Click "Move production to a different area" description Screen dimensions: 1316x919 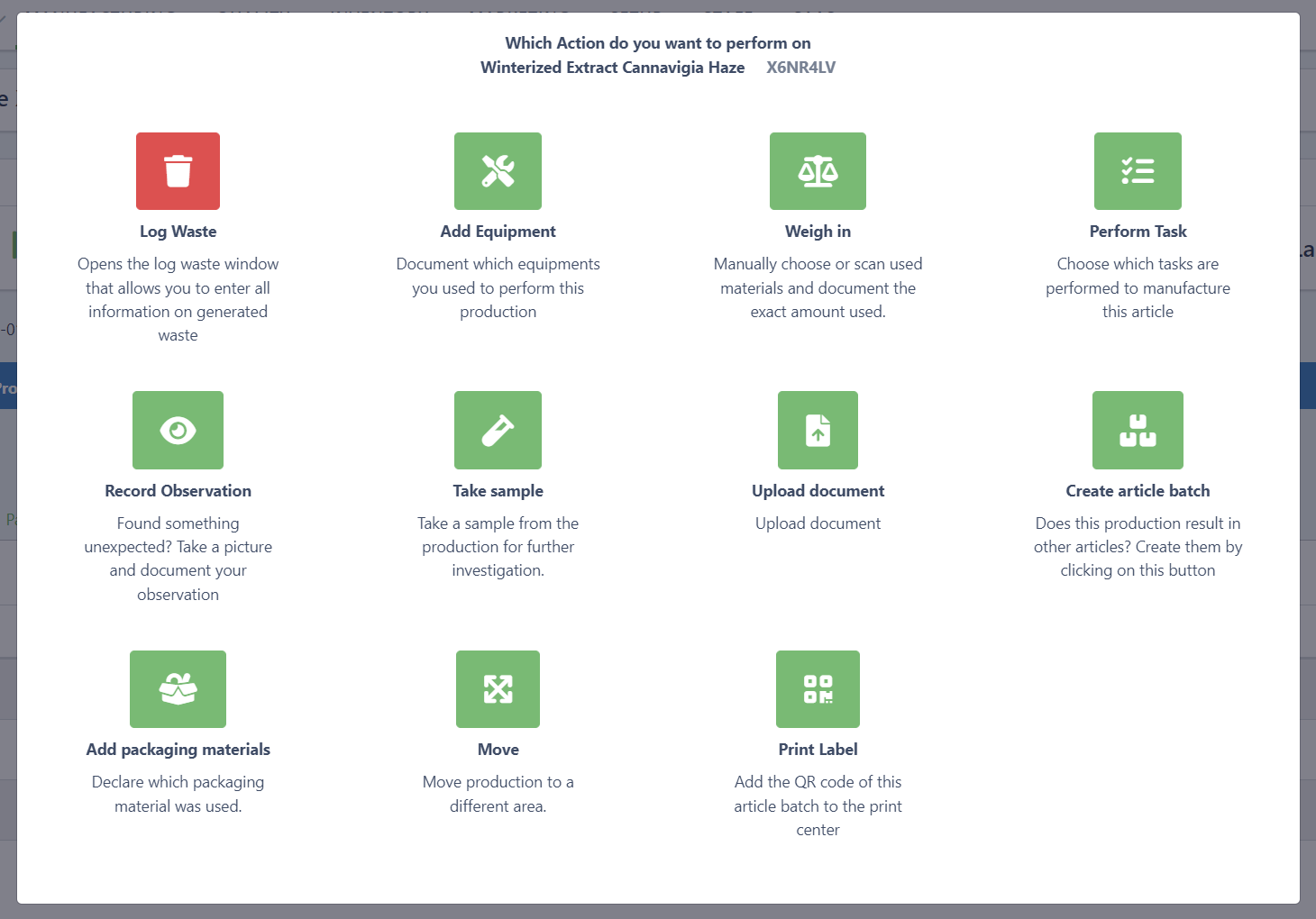(498, 794)
